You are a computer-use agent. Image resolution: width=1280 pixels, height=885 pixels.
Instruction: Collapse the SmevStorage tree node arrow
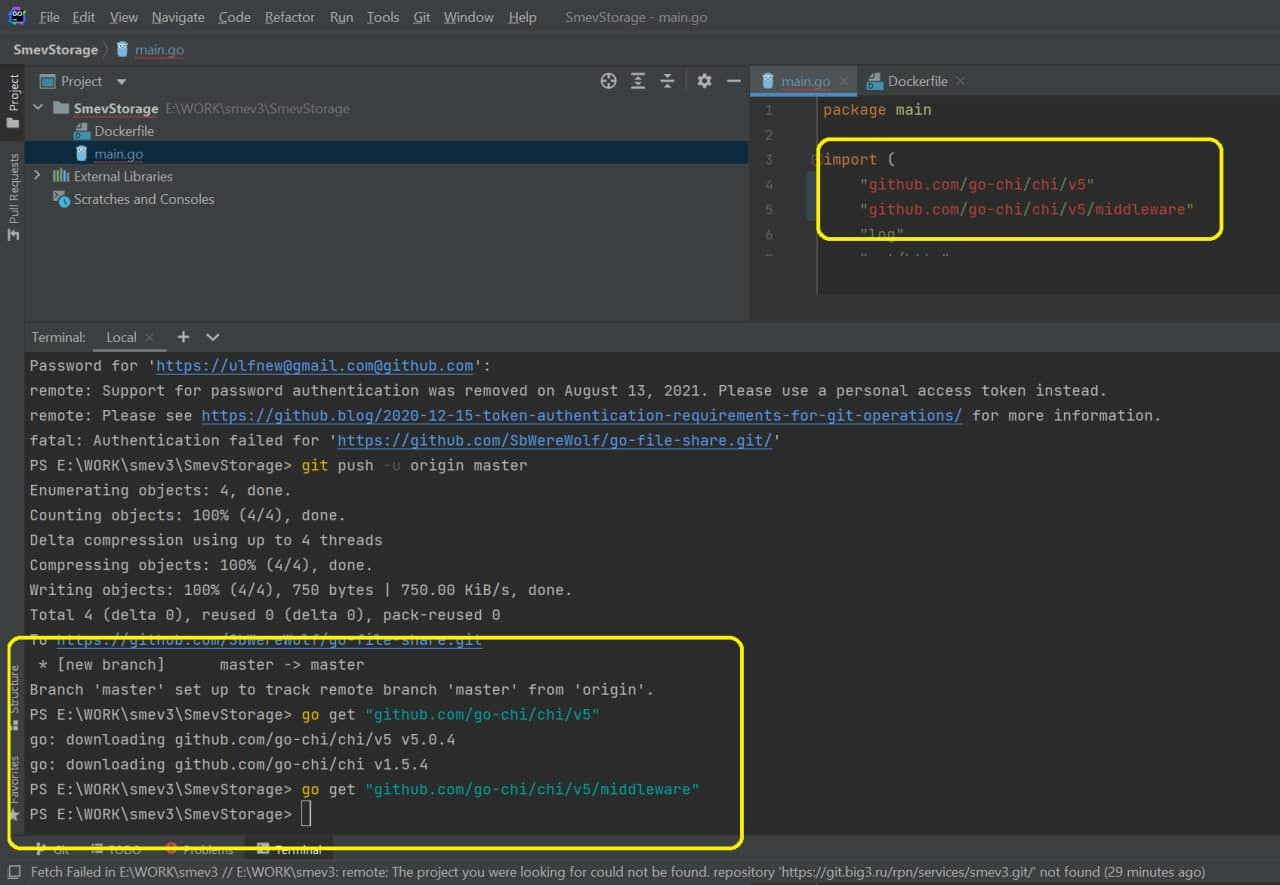click(x=38, y=108)
